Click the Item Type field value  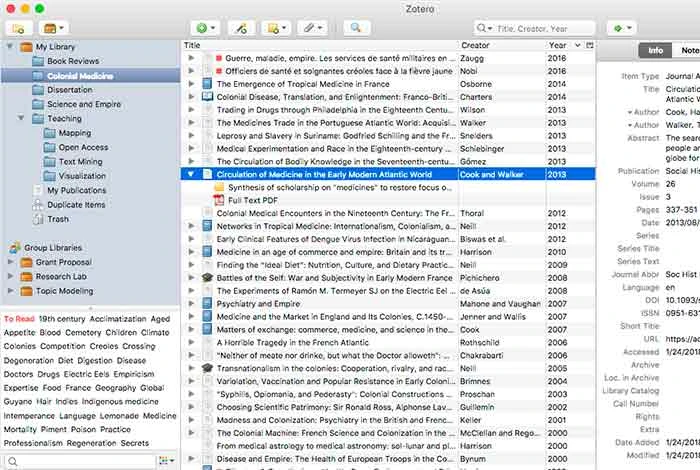[x=682, y=76]
